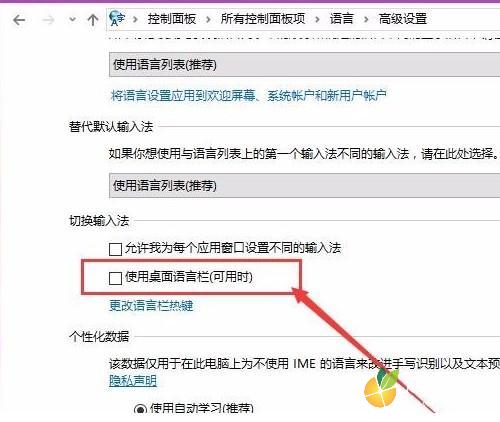Go up one level with up arrow
Viewport: 500px width, 422px height.
tap(93, 20)
